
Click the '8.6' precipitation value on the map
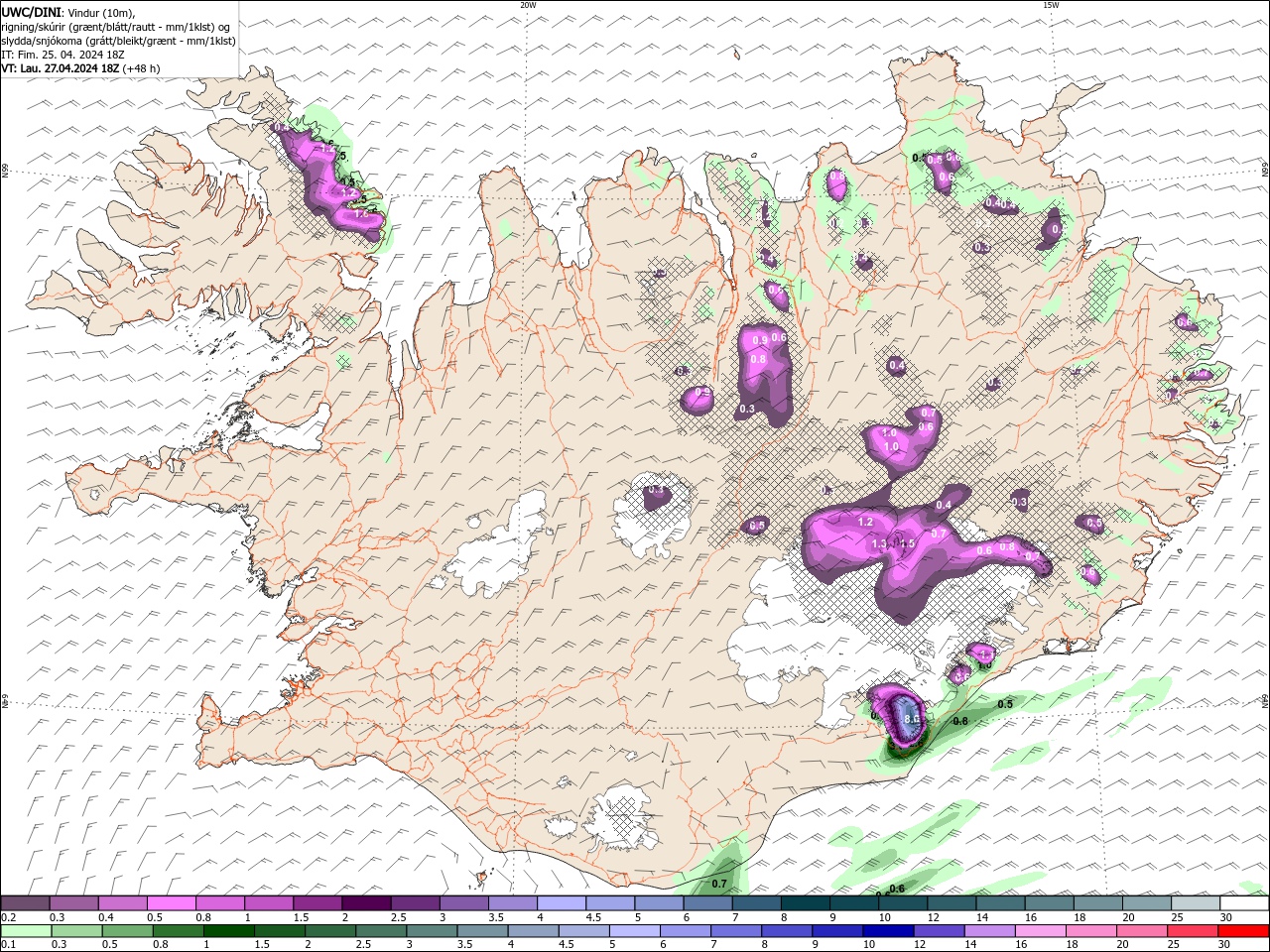(913, 719)
